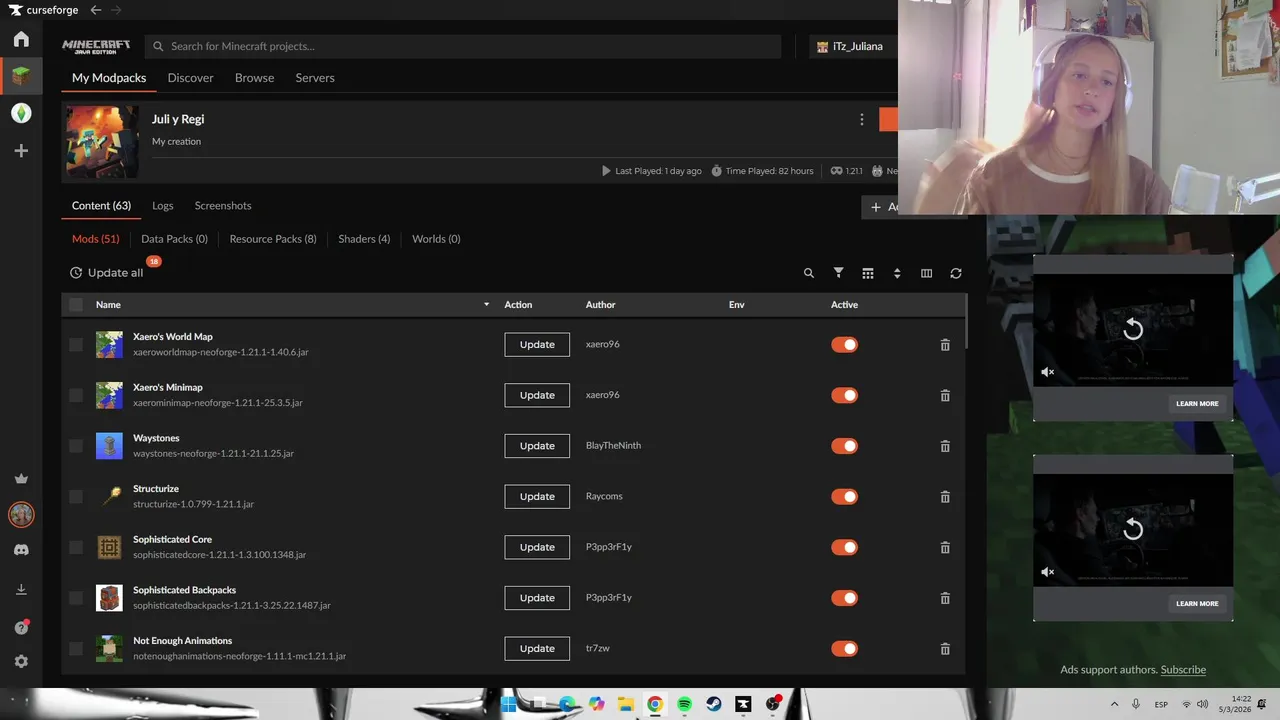Disable Not Enough Animations active toggle
The height and width of the screenshot is (720, 1280).
pos(844,649)
